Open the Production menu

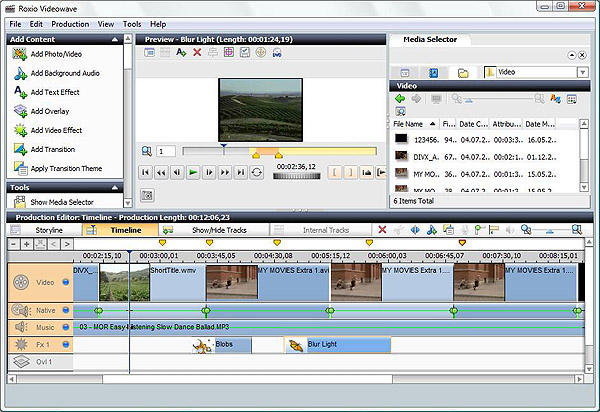point(70,23)
